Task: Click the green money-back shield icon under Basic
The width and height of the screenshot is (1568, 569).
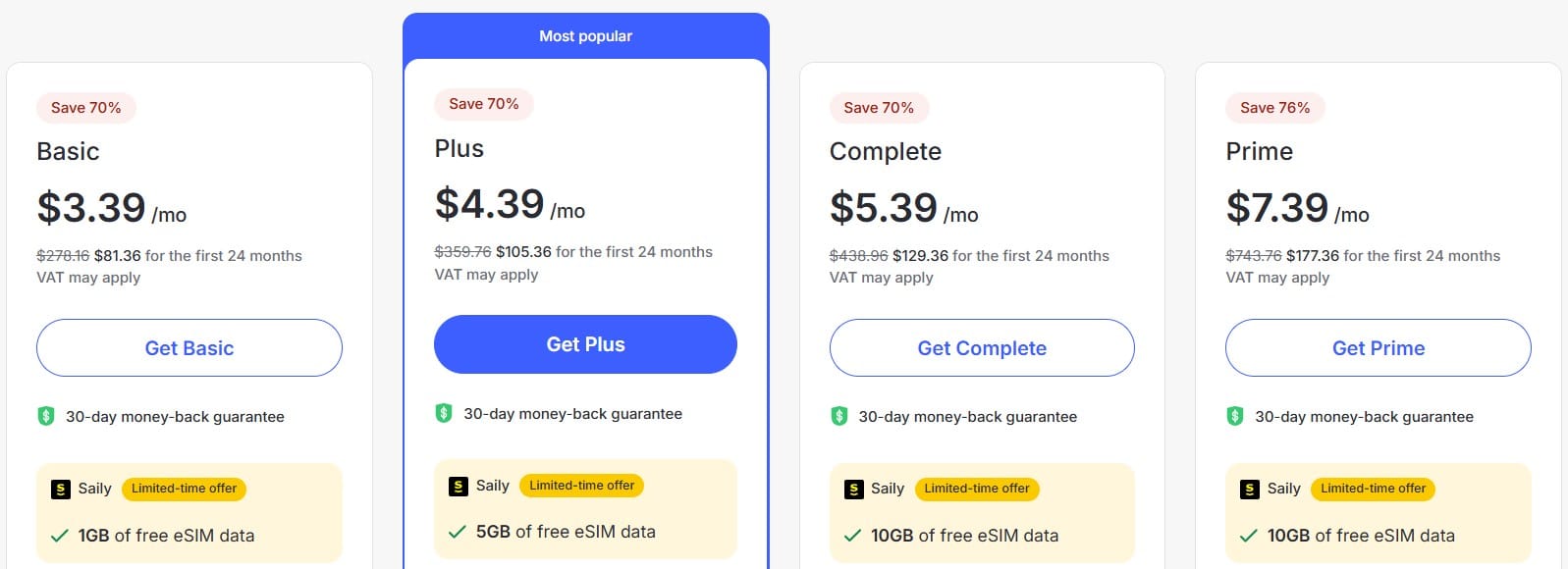Action: pyautogui.click(x=46, y=416)
